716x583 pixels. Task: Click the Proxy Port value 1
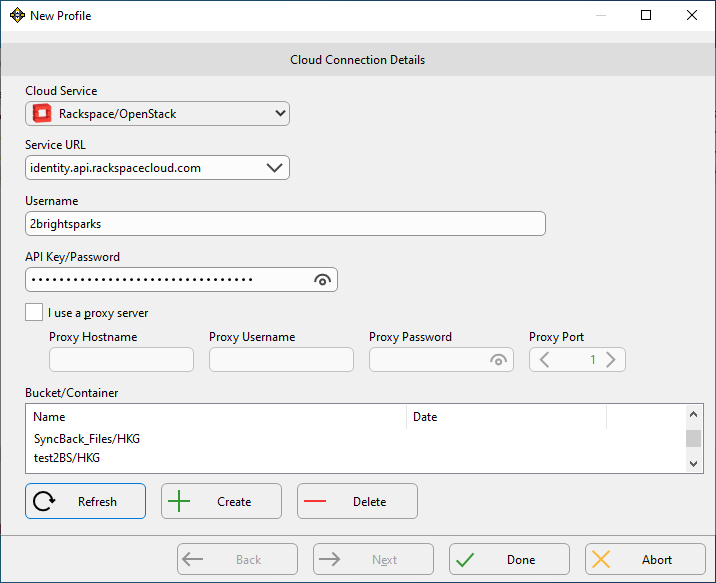(x=592, y=360)
